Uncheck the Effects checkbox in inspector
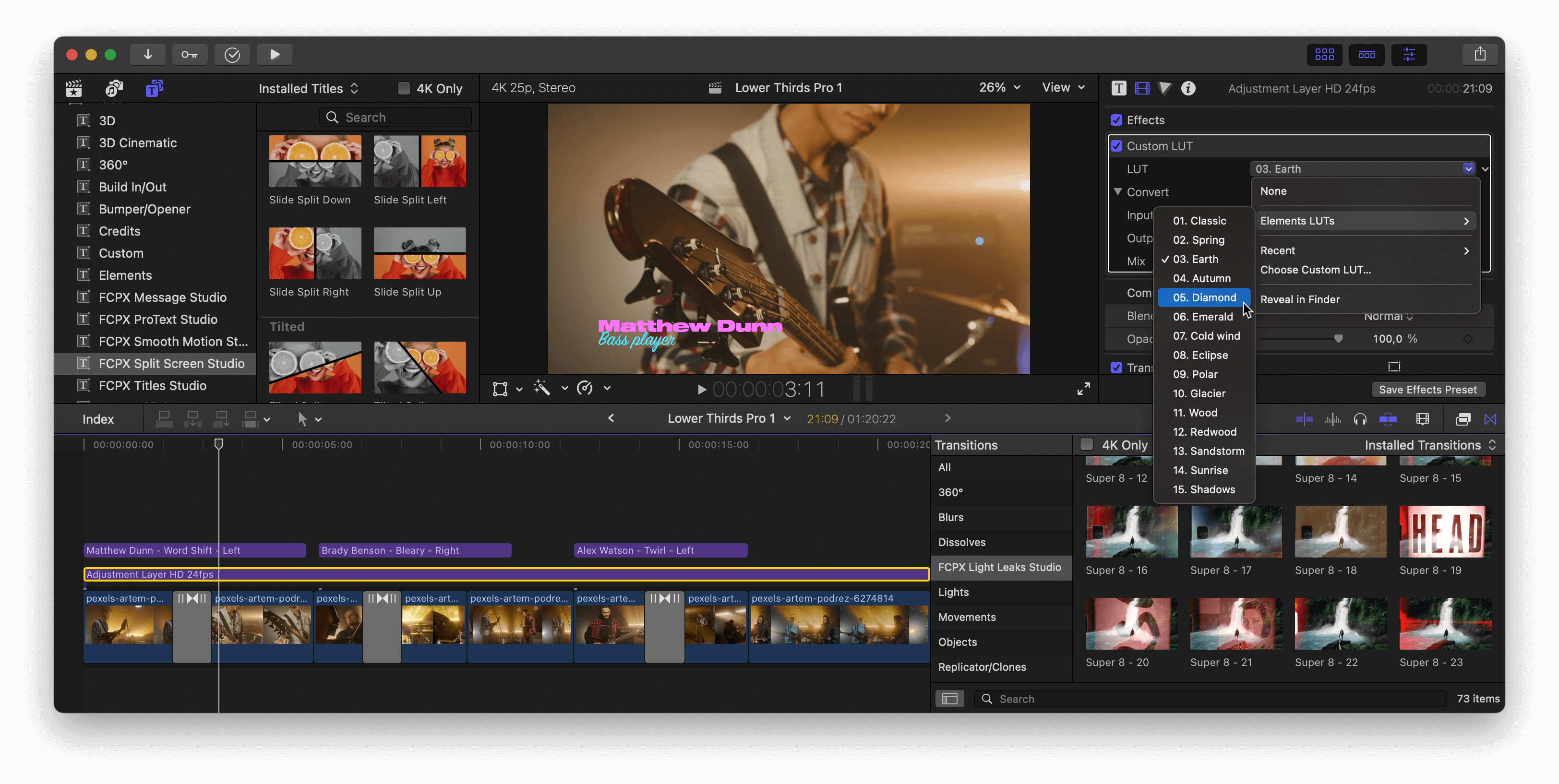Screen dimensions: 1559x784 pyautogui.click(x=1116, y=120)
